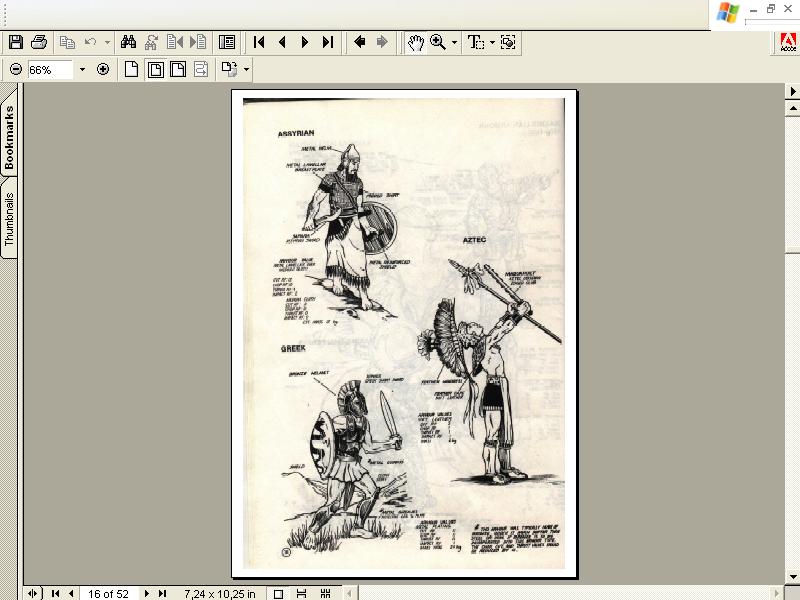Viewport: 800px width, 600px height.
Task: Toggle navigation pane from the status bar
Action: coord(32,593)
